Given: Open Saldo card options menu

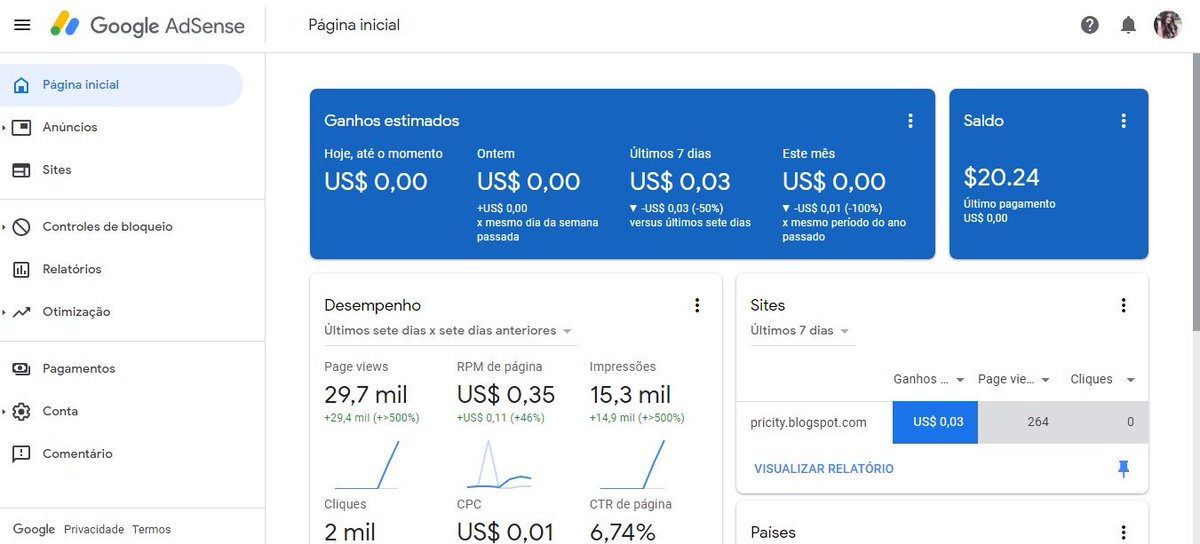Looking at the screenshot, I should 1123,121.
